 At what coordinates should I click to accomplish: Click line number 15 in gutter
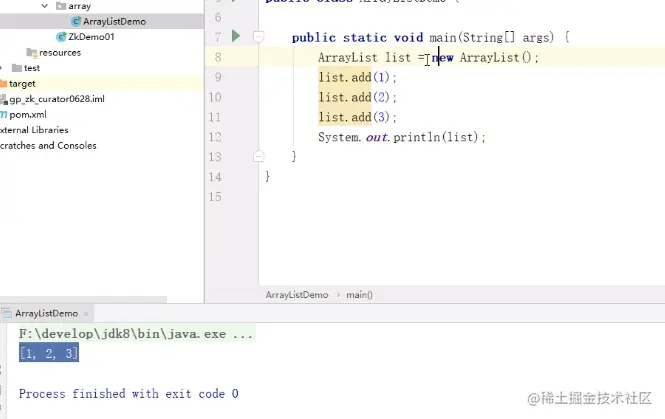(x=215, y=196)
